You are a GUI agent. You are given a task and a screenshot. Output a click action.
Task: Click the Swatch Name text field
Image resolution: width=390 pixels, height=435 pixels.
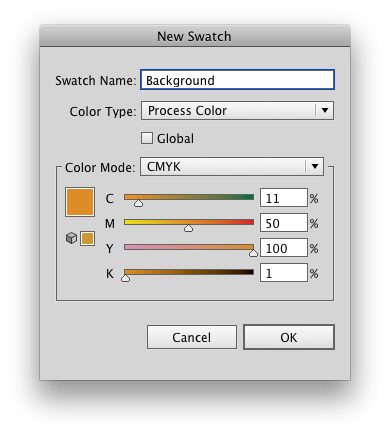click(237, 80)
